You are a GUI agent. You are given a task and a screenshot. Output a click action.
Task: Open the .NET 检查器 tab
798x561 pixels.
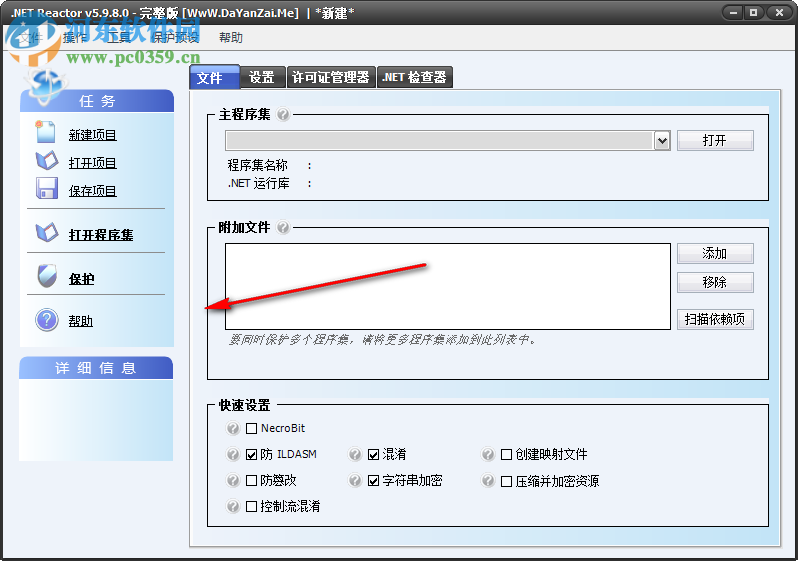pyautogui.click(x=414, y=77)
